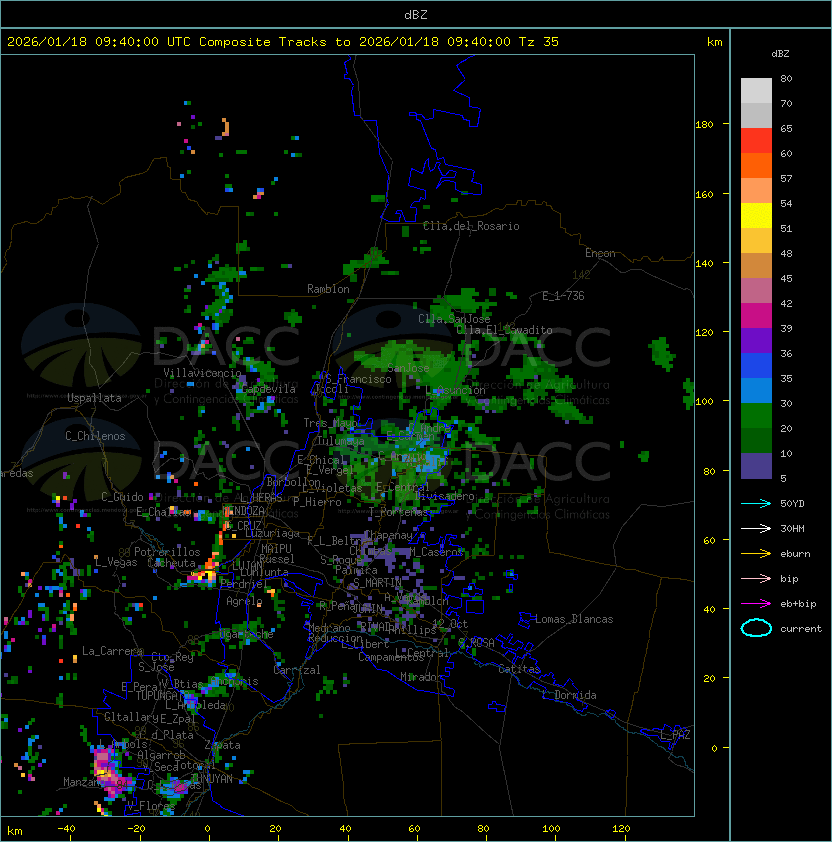
Task: Click the 'Chapanay' map label
Action: 389,535
